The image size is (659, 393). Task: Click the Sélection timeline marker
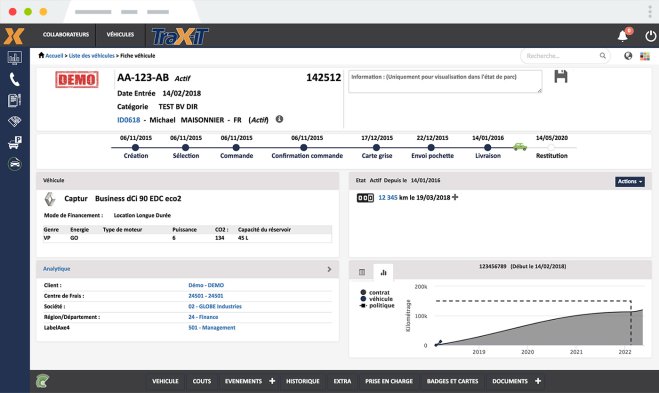[185, 148]
